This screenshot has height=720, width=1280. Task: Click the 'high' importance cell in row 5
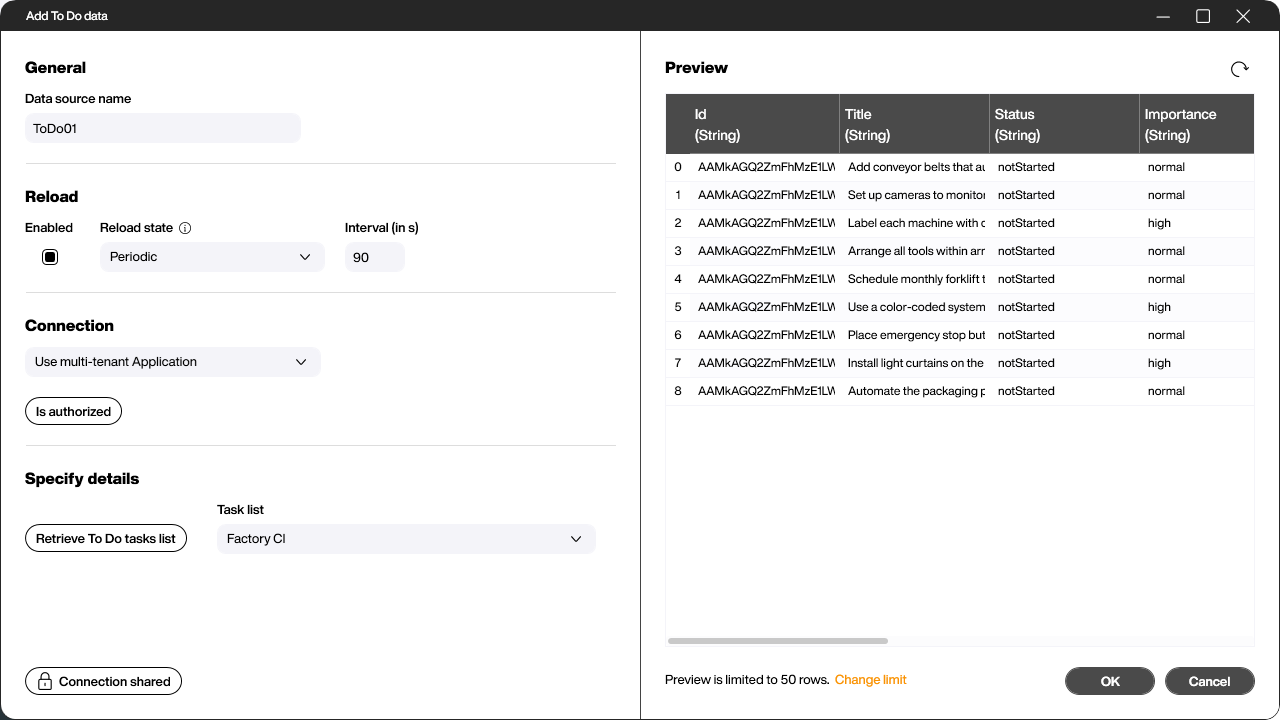pyautogui.click(x=1197, y=307)
